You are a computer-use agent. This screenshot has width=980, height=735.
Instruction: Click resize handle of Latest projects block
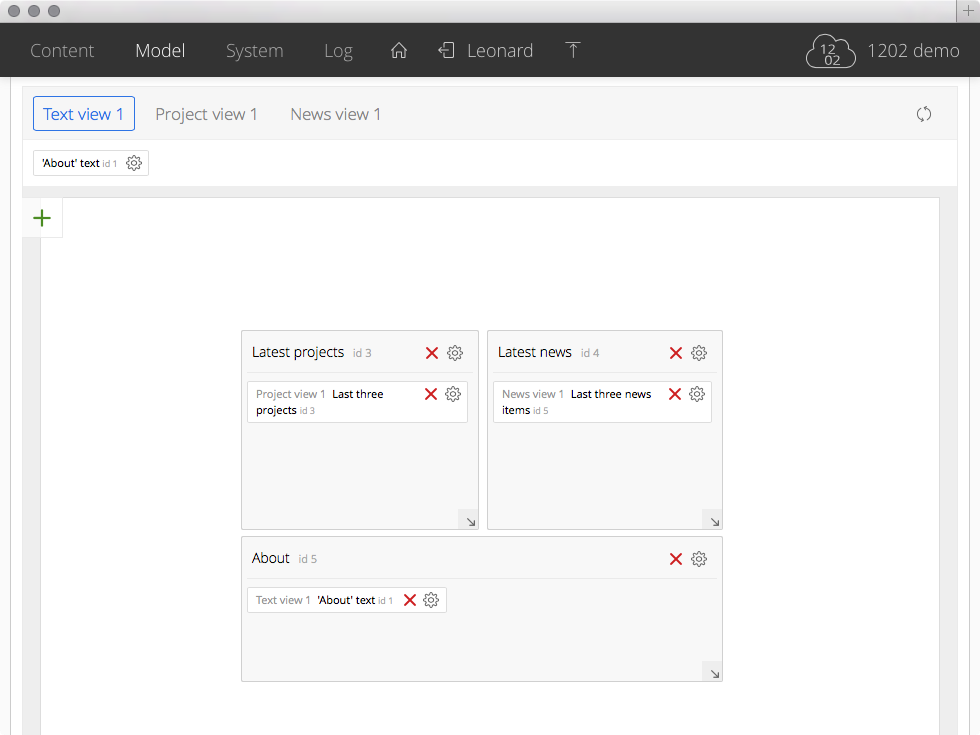469,520
